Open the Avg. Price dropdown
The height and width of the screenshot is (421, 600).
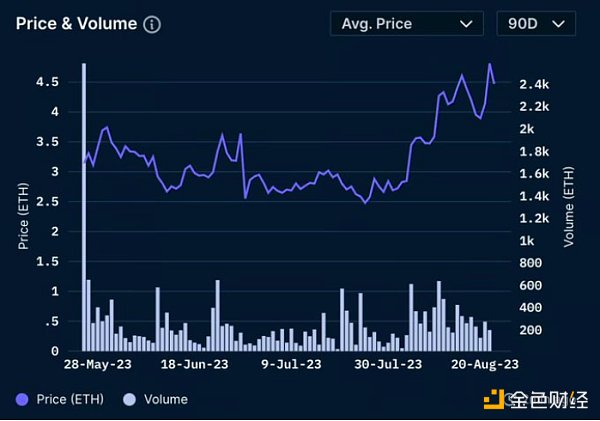(406, 24)
